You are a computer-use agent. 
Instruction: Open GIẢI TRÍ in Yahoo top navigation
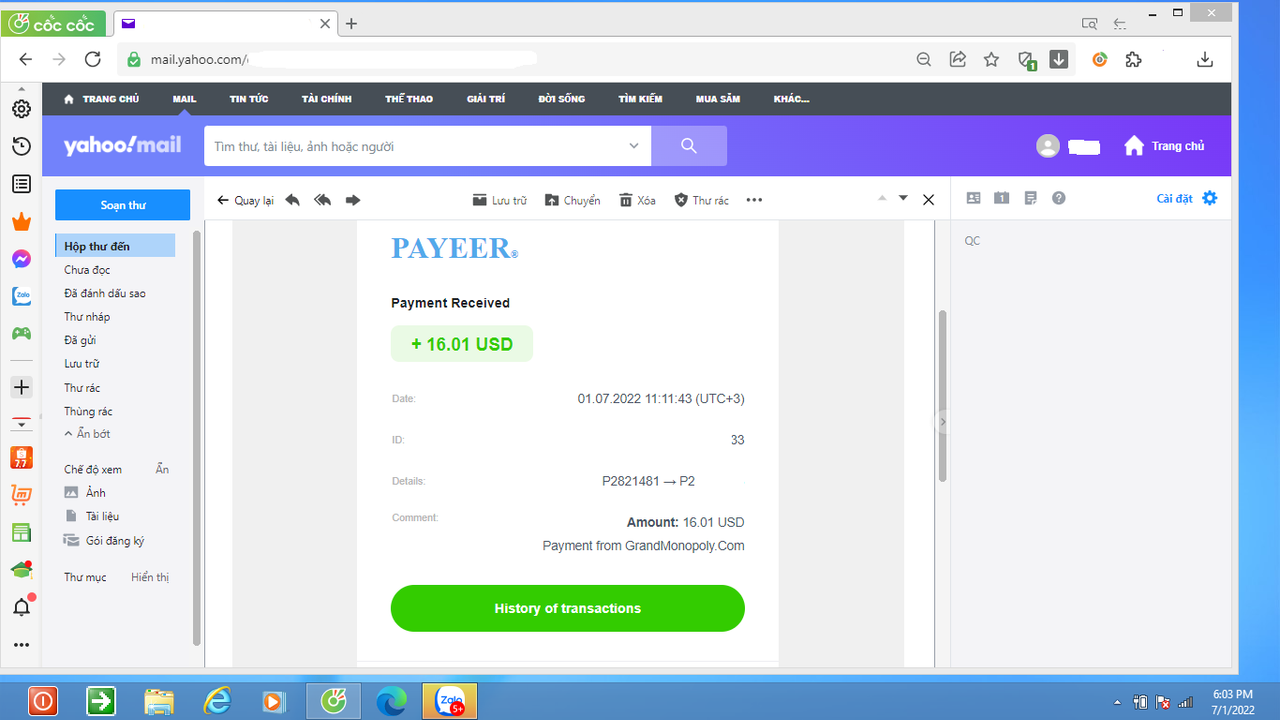[x=486, y=99]
